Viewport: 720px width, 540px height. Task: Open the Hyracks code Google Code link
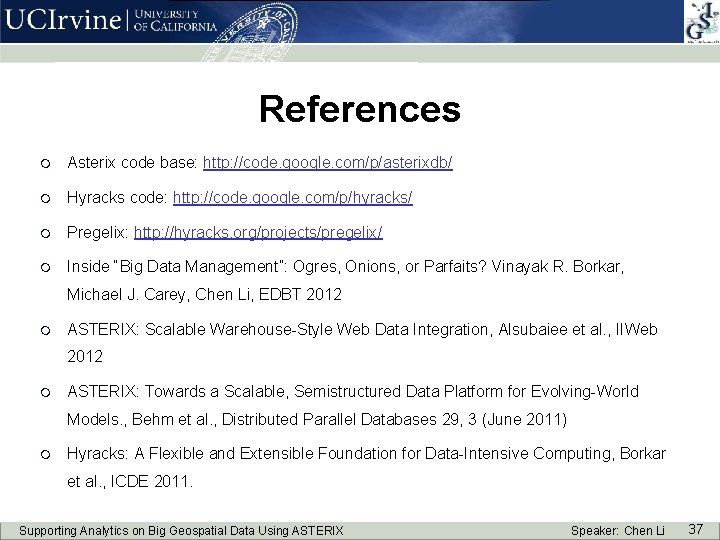click(292, 197)
